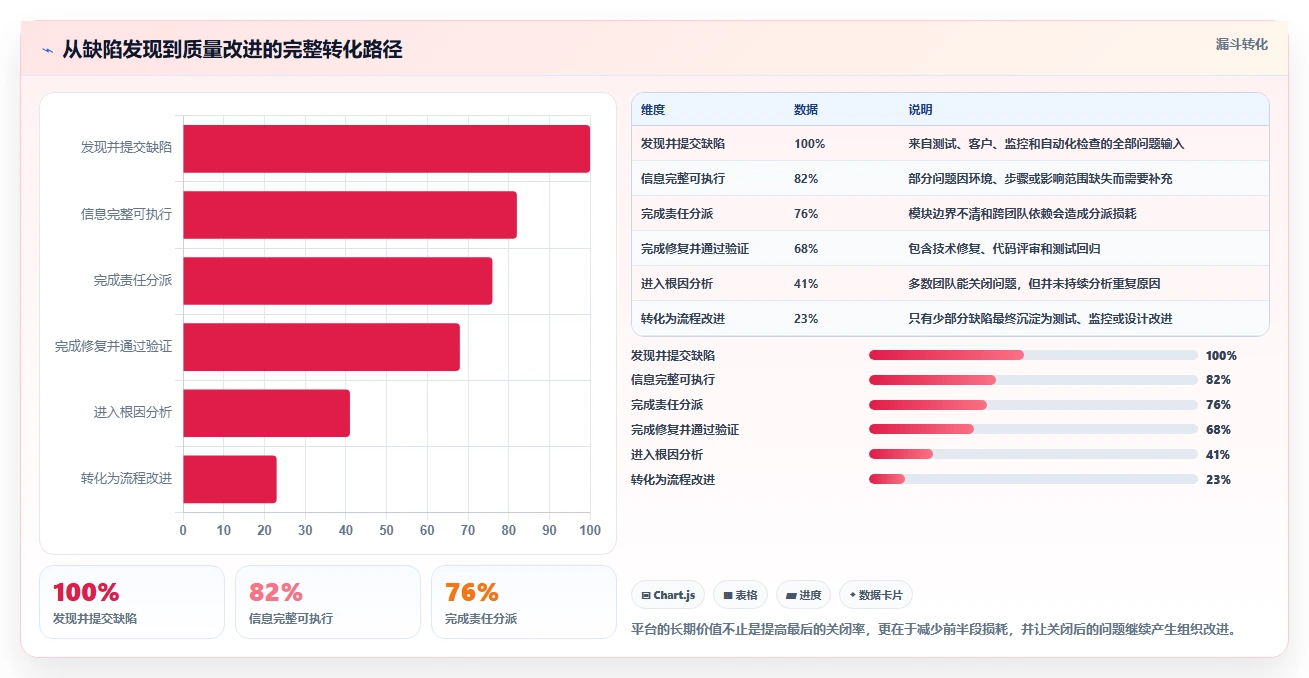The width and height of the screenshot is (1309, 678).
Task: Click the 转化为流程改进 chart bar
Action: [230, 479]
